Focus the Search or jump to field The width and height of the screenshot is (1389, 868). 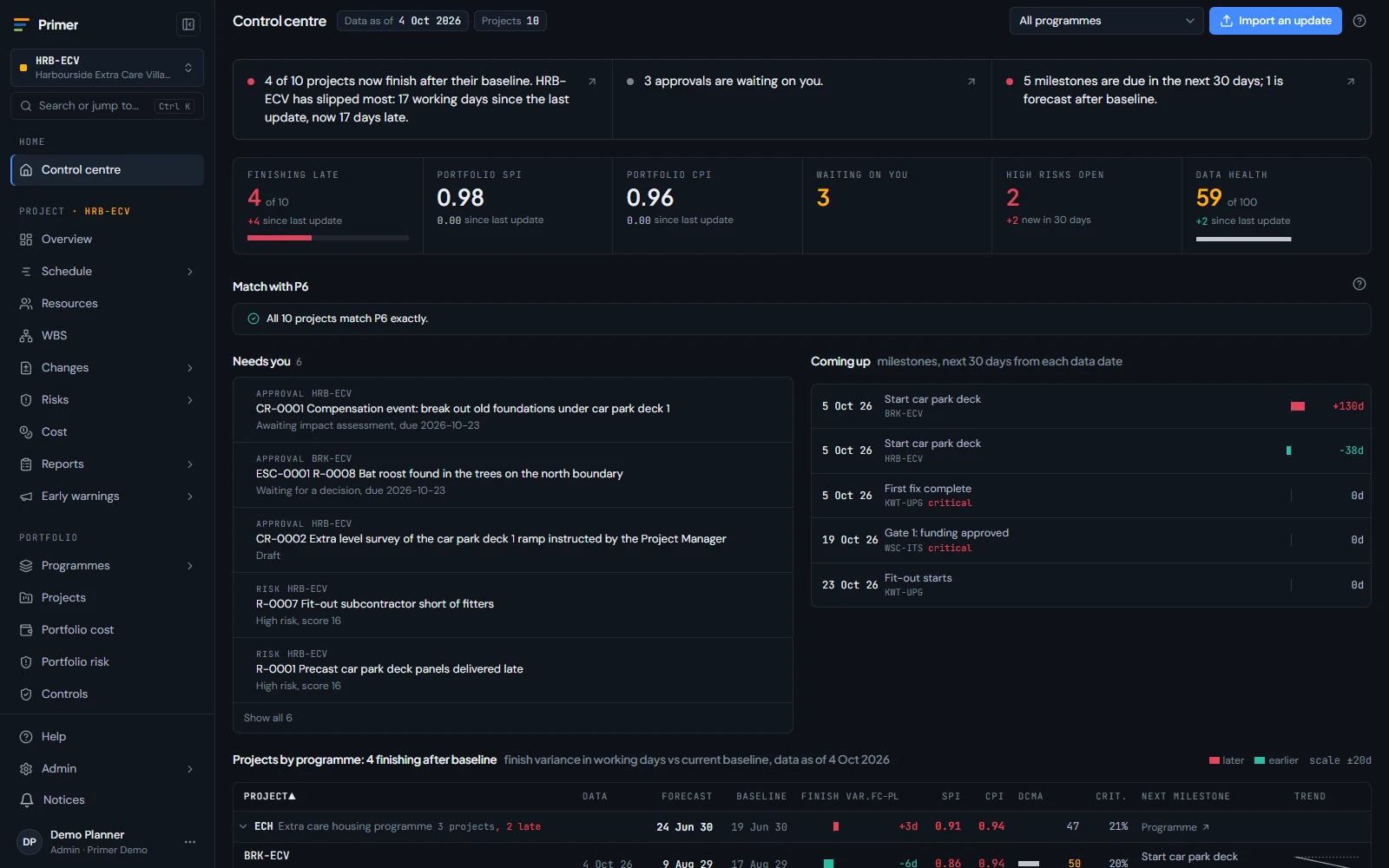click(107, 106)
